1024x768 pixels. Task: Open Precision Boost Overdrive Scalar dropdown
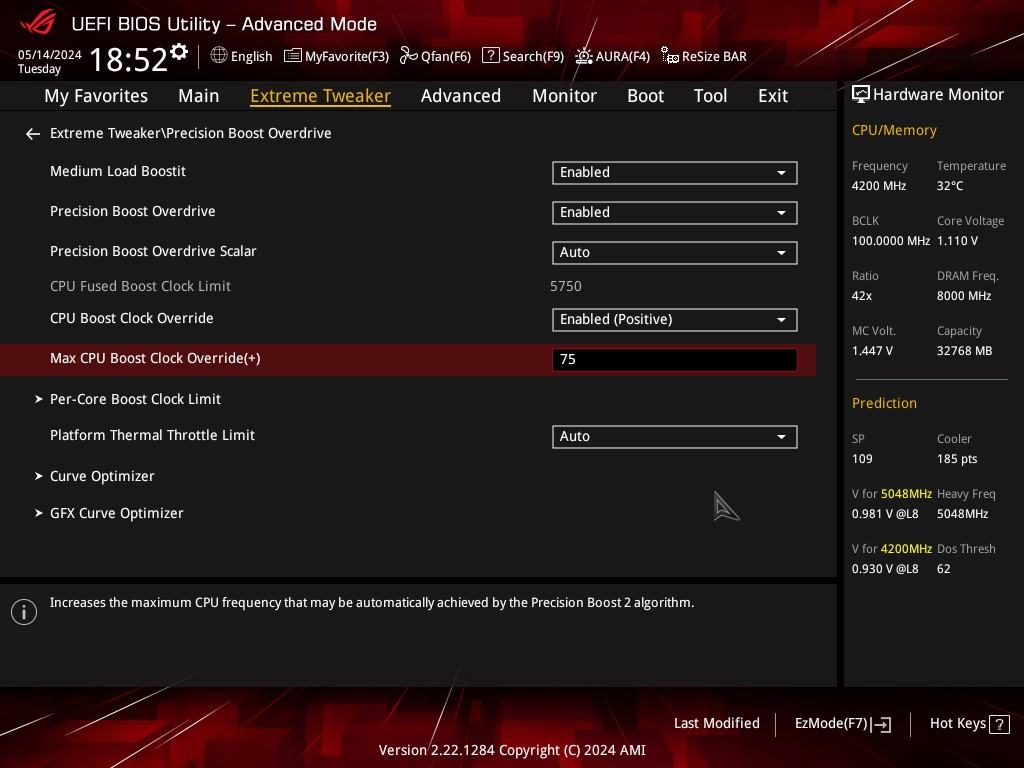coord(675,253)
